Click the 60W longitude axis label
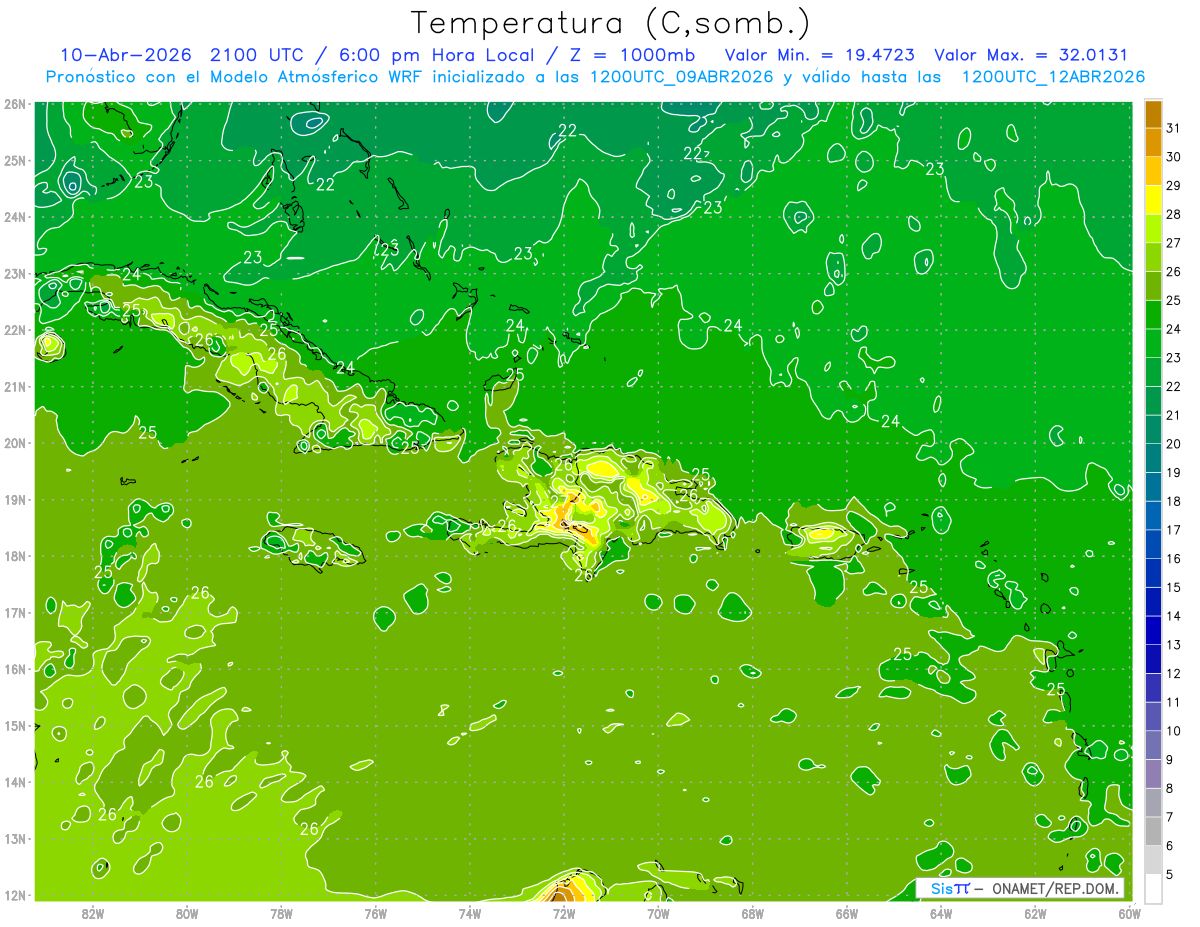 click(x=1130, y=913)
